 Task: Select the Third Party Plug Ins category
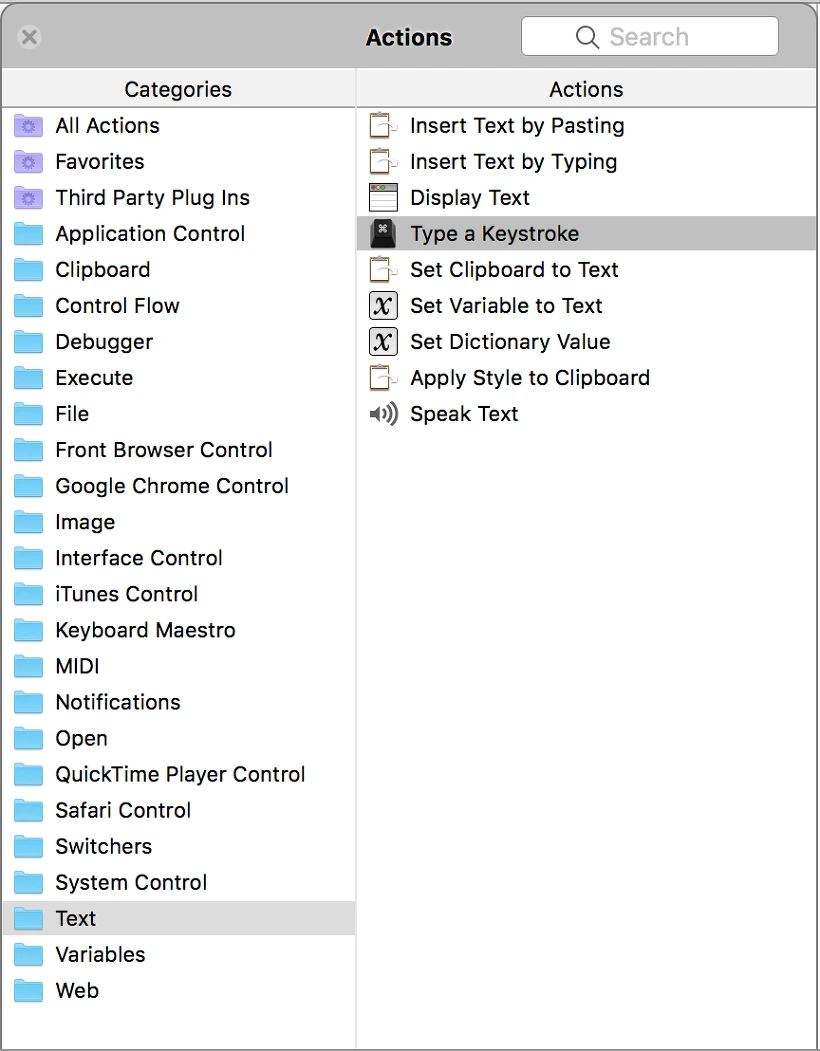coord(178,198)
